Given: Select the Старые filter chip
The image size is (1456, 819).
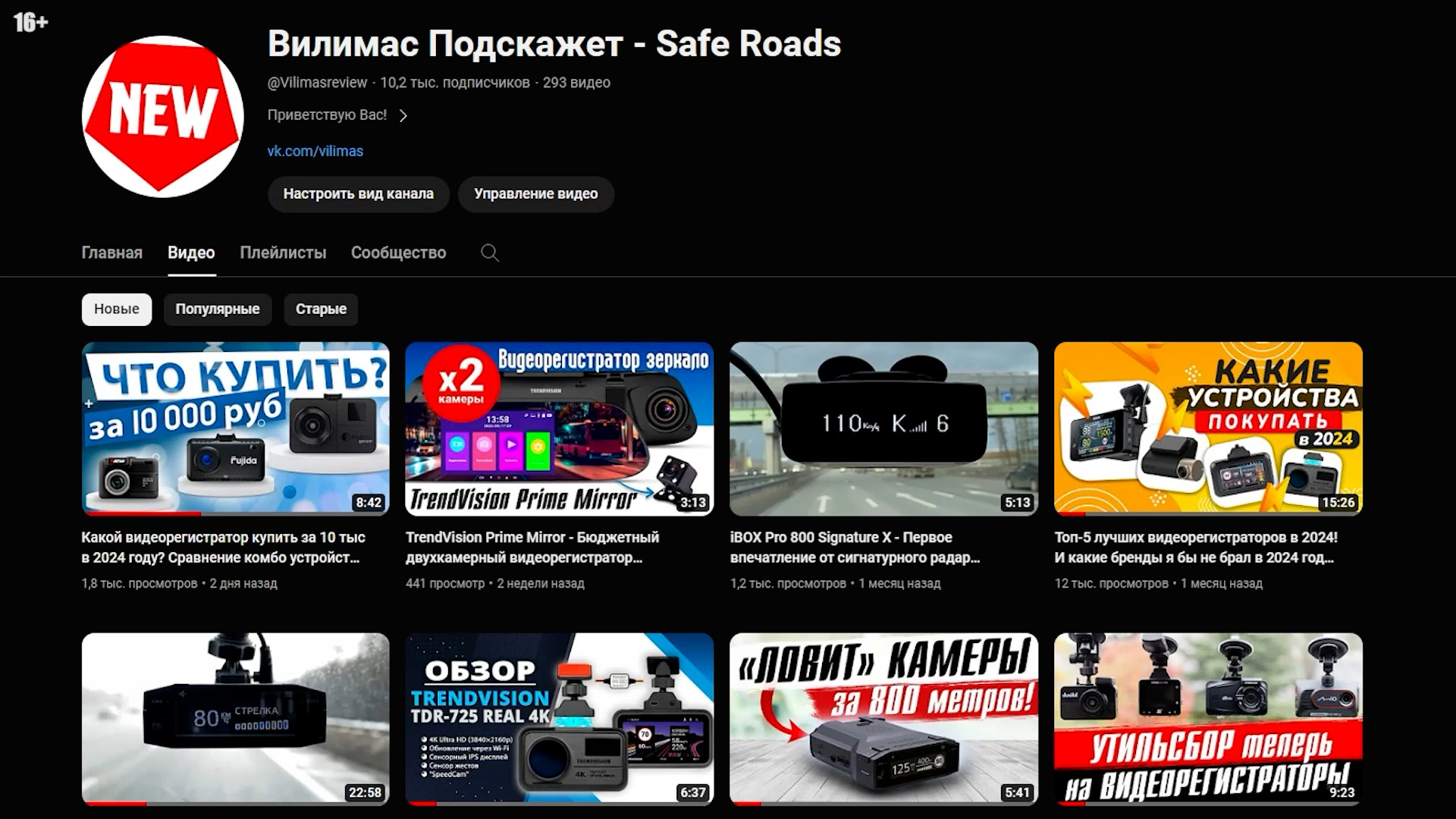Looking at the screenshot, I should click(321, 309).
